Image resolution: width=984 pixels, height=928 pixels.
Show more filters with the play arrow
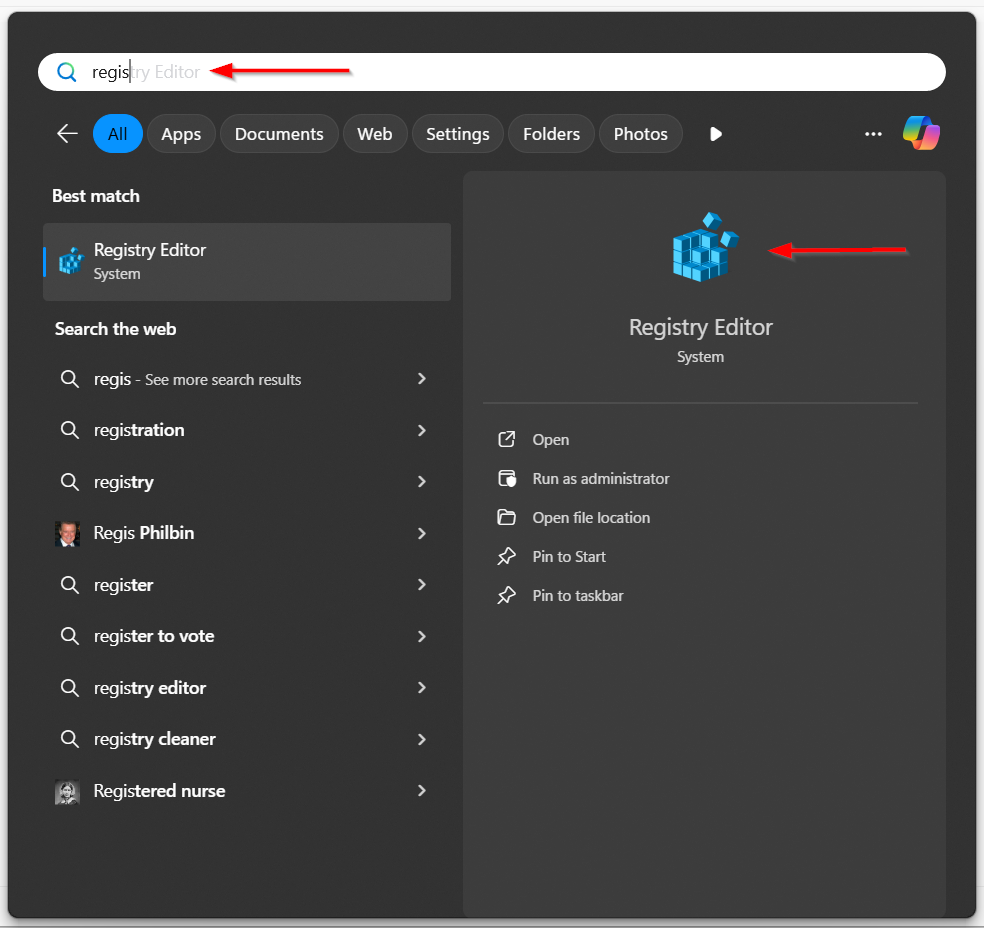pos(715,134)
